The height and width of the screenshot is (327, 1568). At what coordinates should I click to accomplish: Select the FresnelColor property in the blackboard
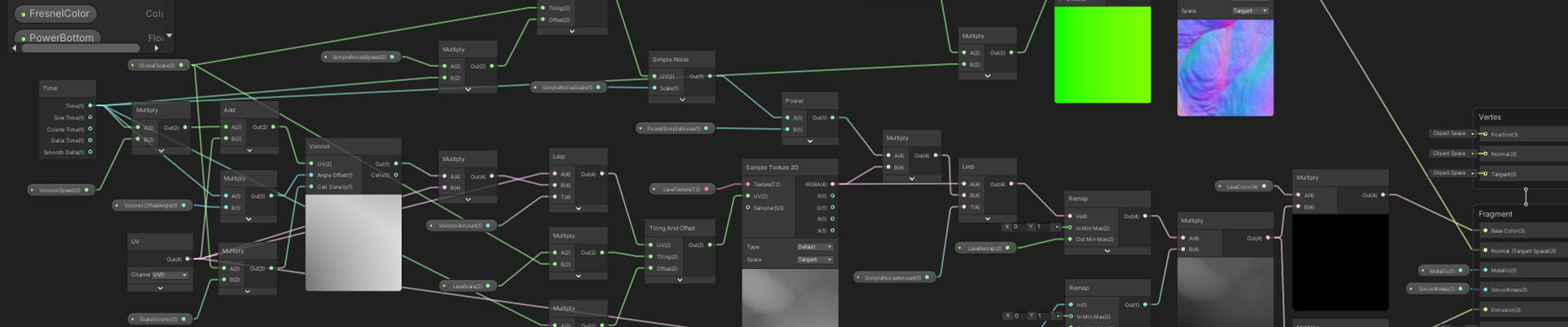pyautogui.click(x=56, y=14)
